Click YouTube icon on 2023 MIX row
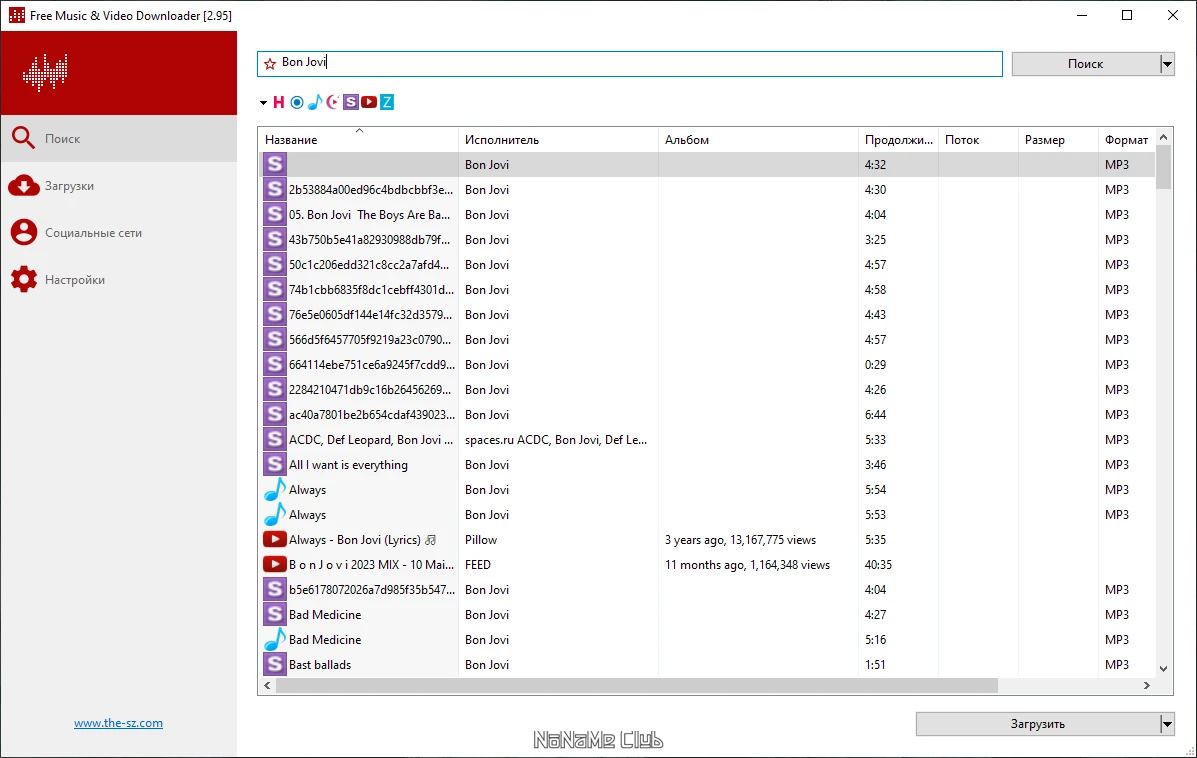 click(x=275, y=565)
